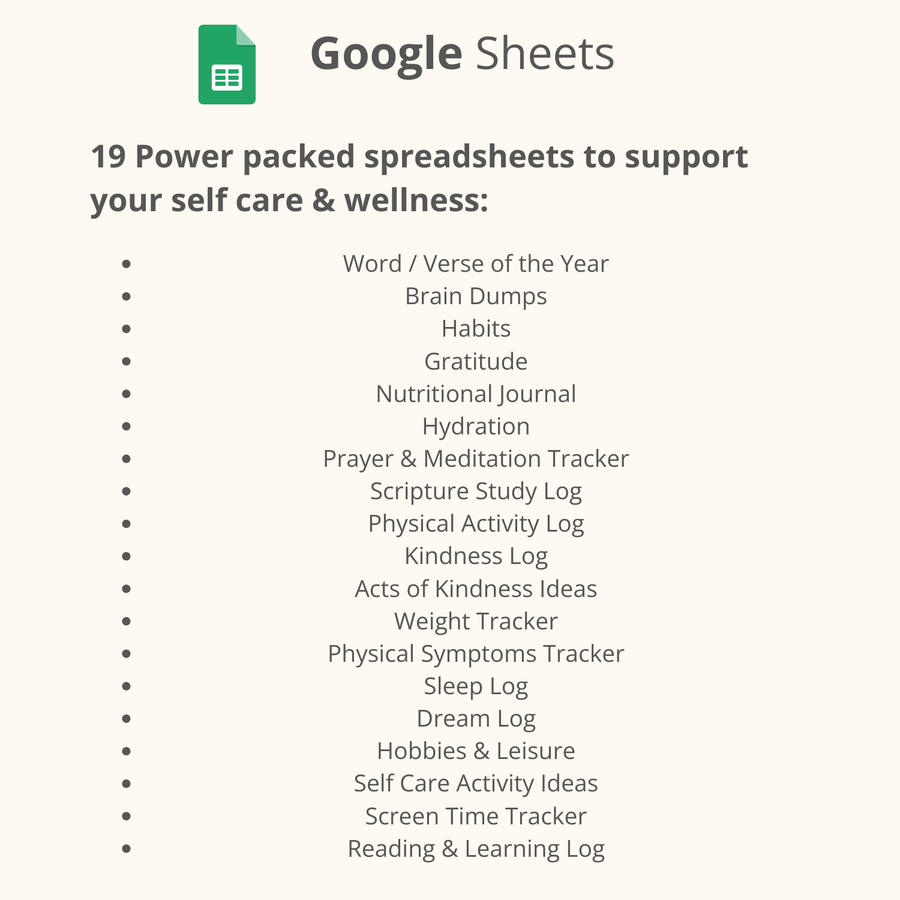Select the Weight Tracker entry
The height and width of the screenshot is (900, 900).
point(475,622)
